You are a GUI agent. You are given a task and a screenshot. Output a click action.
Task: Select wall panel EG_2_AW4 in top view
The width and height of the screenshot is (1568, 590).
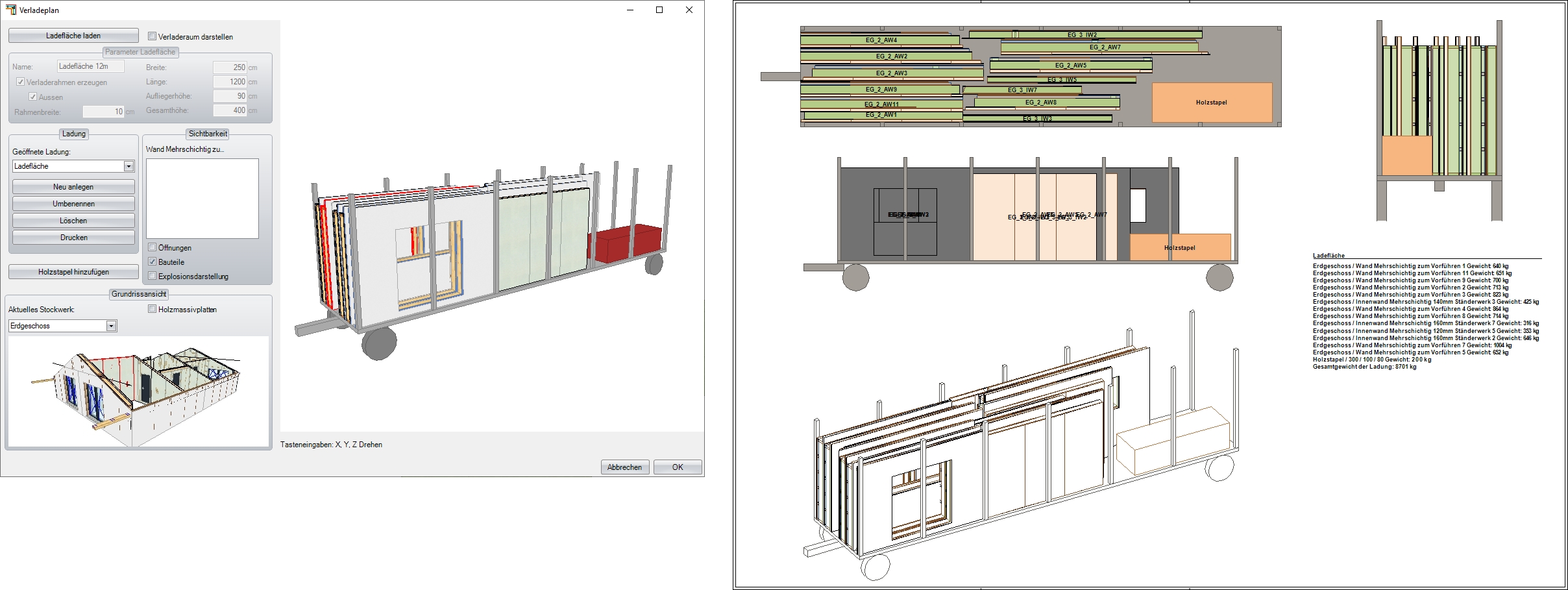point(880,40)
